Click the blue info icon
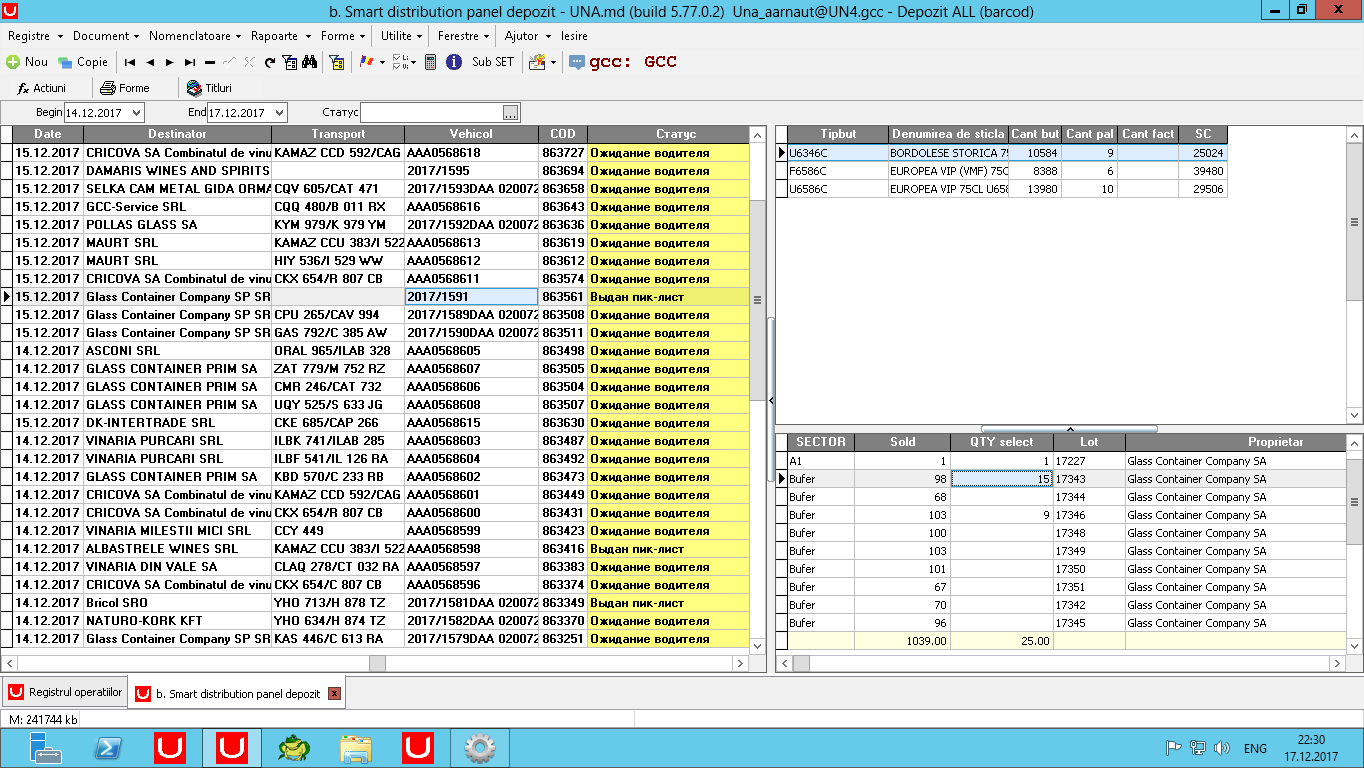Image resolution: width=1364 pixels, height=768 pixels. [x=454, y=62]
